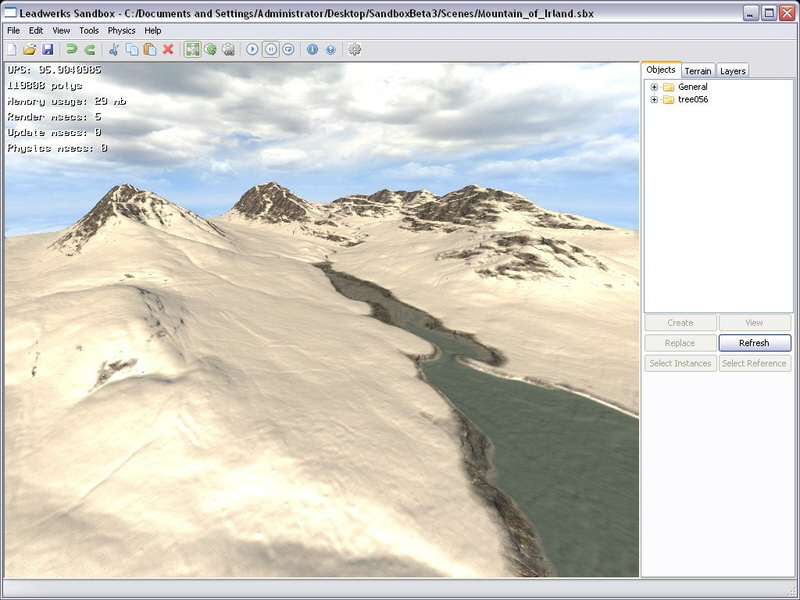The image size is (800, 600).
Task: Start physics simulation with play button
Action: [252, 49]
